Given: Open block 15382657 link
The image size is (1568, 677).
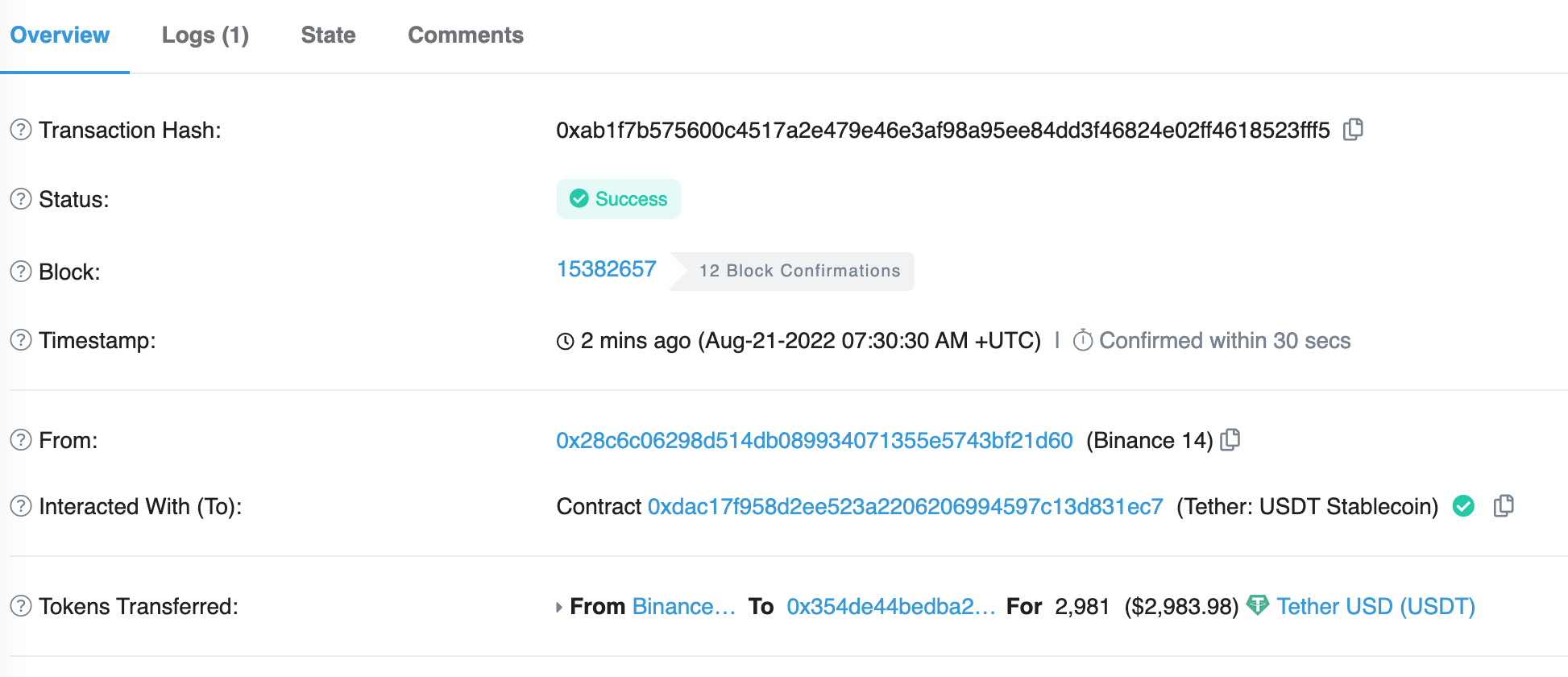Looking at the screenshot, I should [x=606, y=269].
